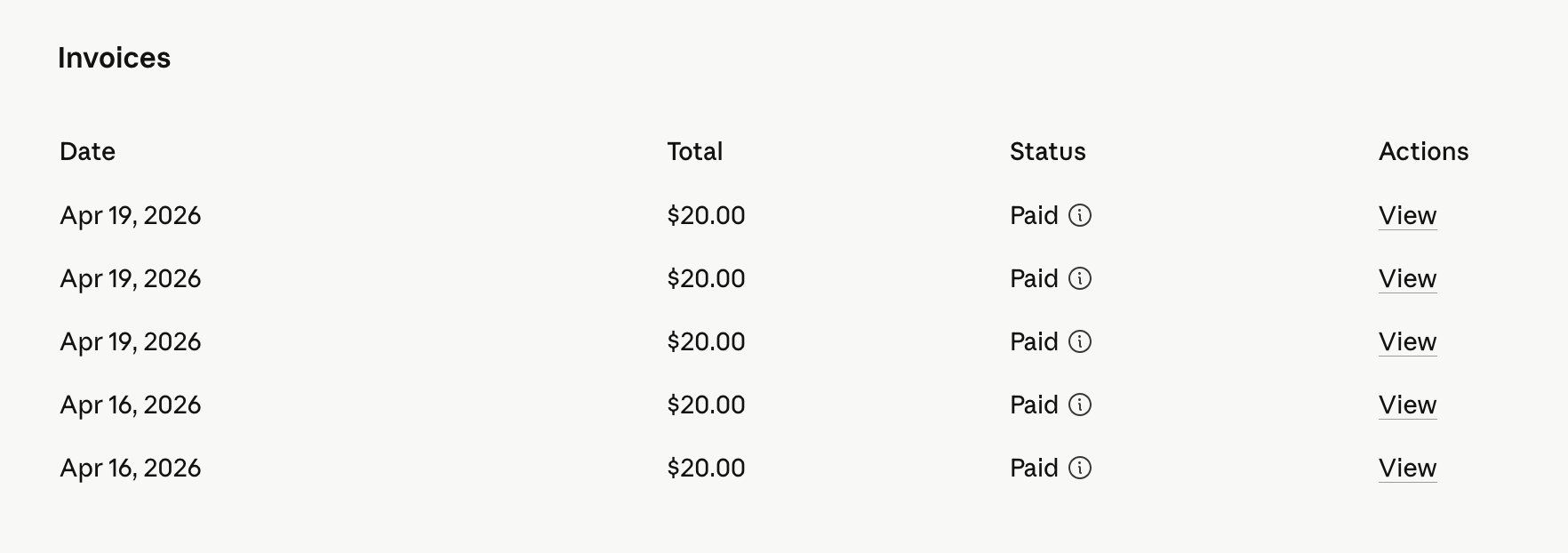Click the Total column header
Viewport: 1568px width, 553px height.
point(695,151)
